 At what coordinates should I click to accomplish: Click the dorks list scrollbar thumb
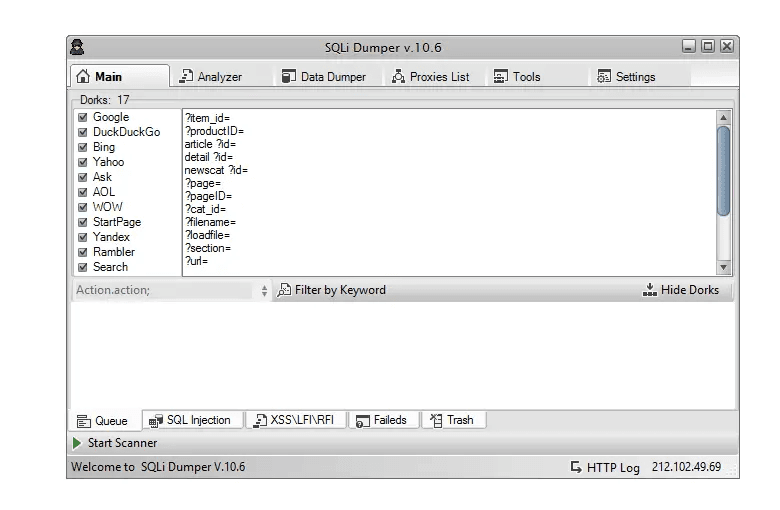(723, 171)
